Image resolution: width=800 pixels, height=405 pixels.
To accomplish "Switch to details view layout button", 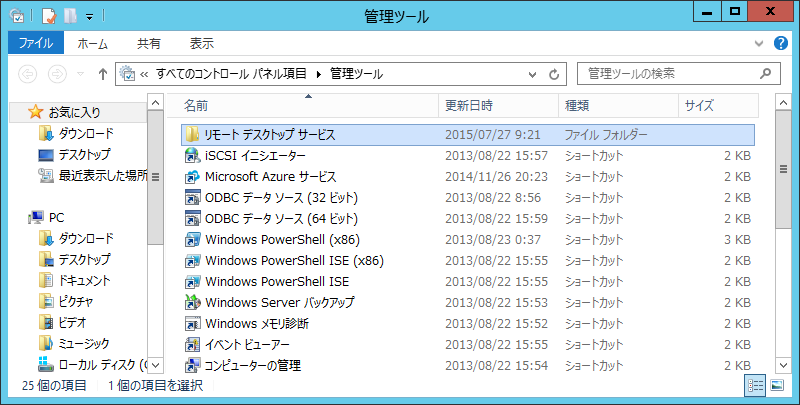I will point(754,385).
